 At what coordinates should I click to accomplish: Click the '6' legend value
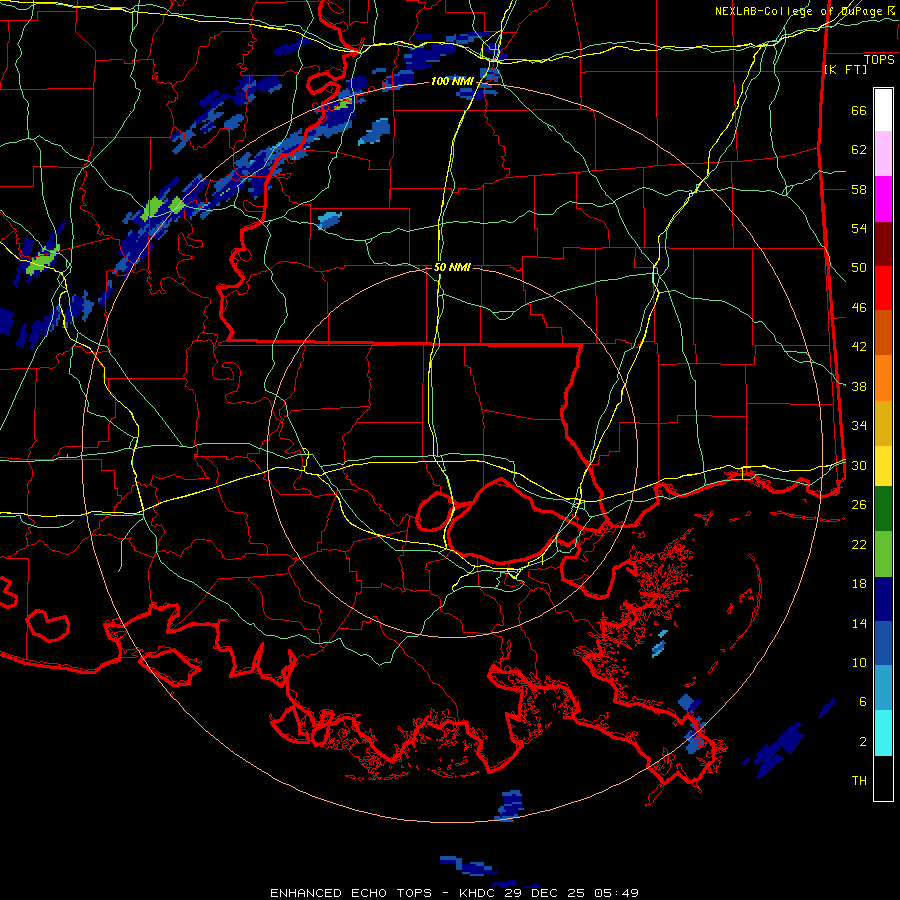pyautogui.click(x=863, y=701)
